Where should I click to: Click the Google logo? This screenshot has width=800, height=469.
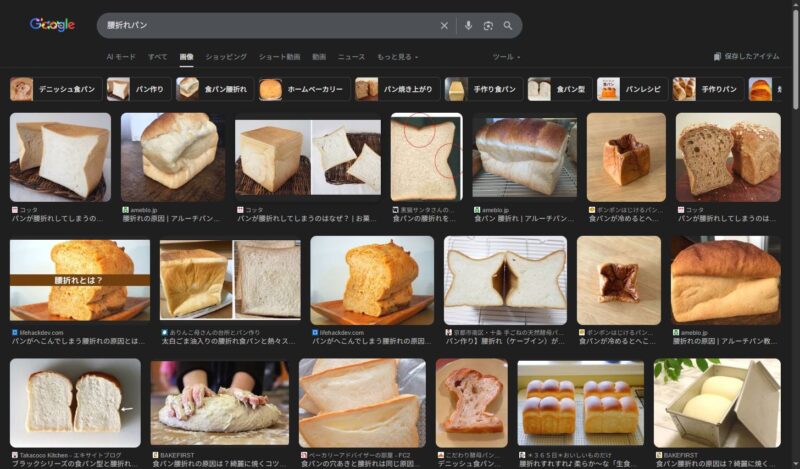(52, 25)
